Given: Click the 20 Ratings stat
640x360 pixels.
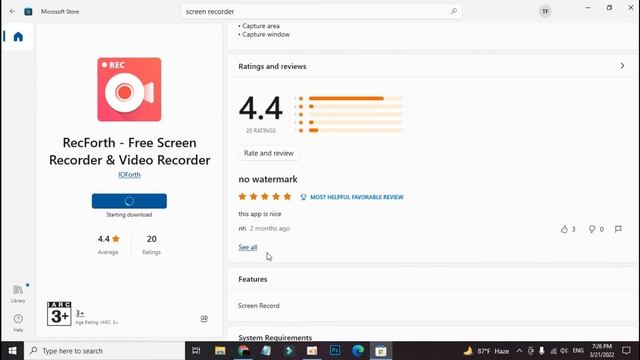Looking at the screenshot, I should [x=151, y=244].
